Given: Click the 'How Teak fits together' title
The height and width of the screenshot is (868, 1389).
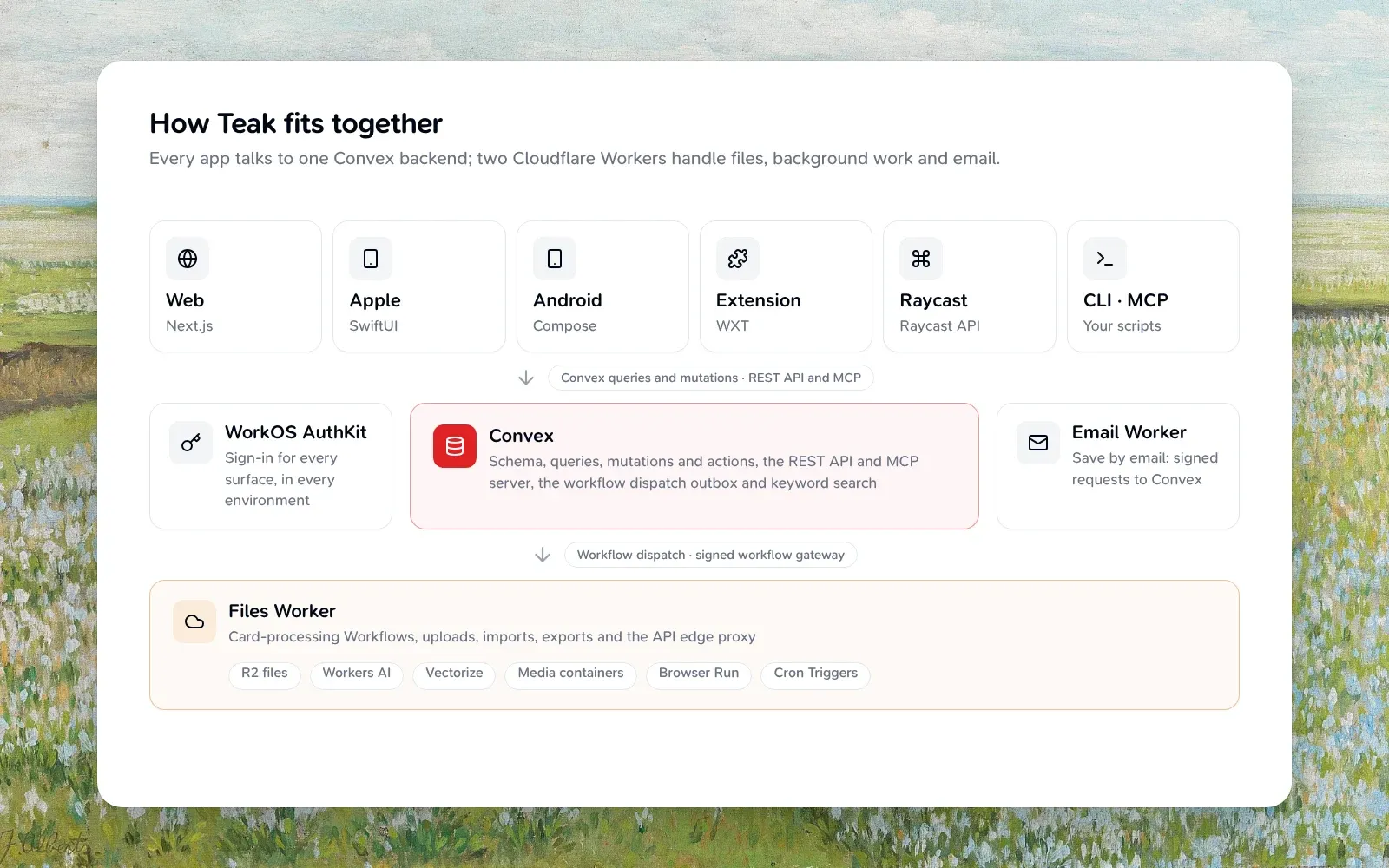Looking at the screenshot, I should coord(296,124).
